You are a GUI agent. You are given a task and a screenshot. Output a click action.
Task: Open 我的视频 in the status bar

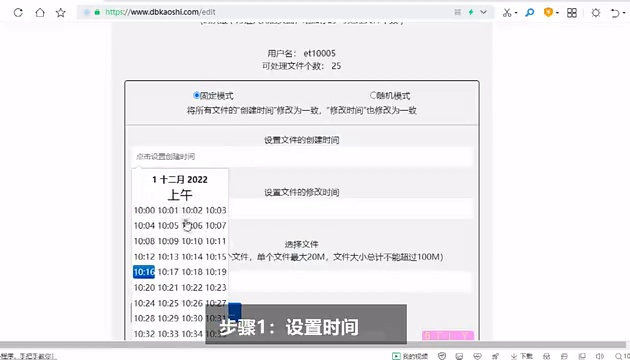tap(410, 356)
